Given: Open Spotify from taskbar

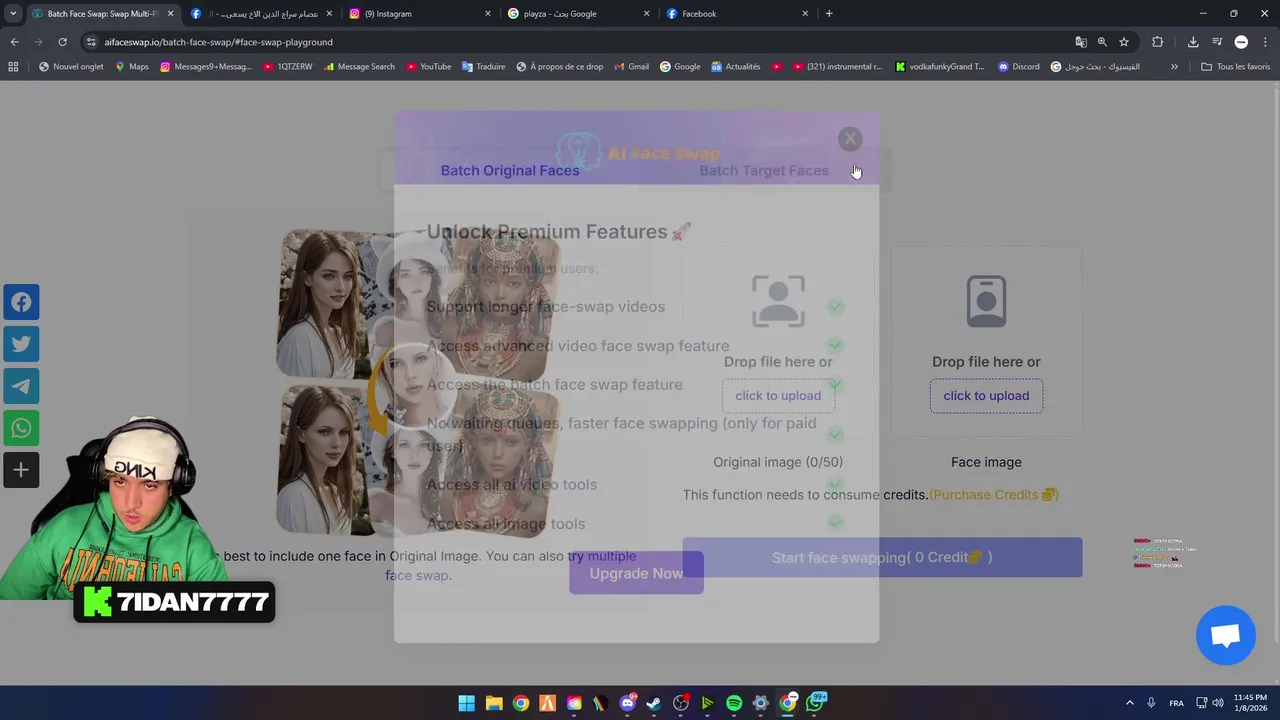Looking at the screenshot, I should click(x=734, y=703).
